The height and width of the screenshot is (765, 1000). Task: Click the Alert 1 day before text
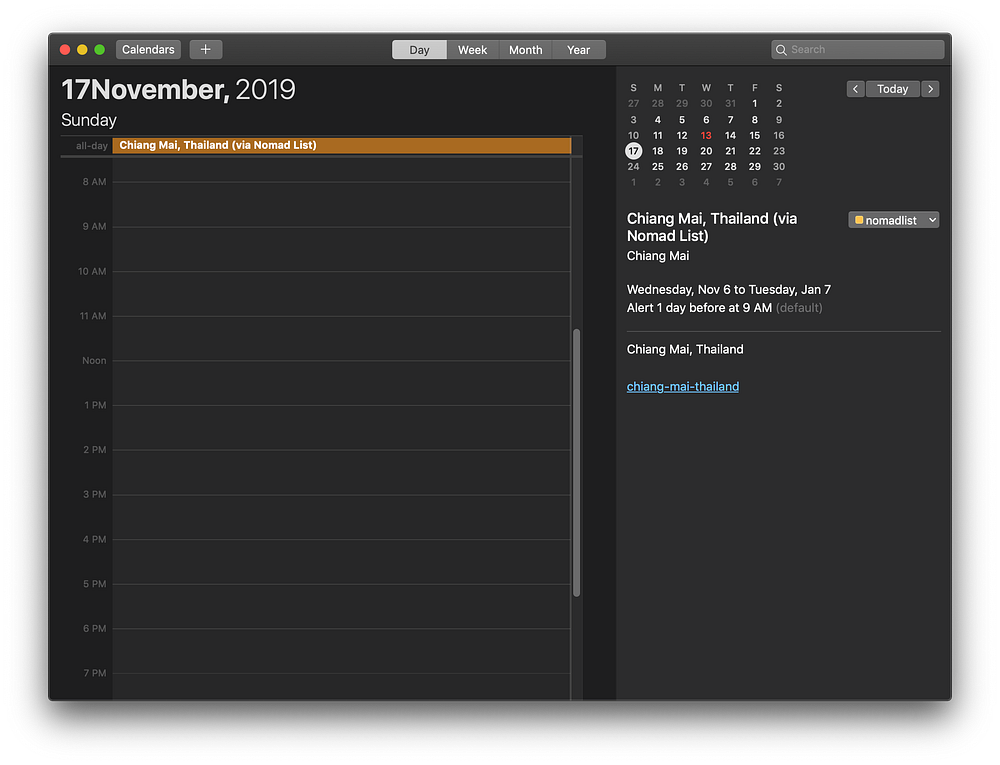699,308
